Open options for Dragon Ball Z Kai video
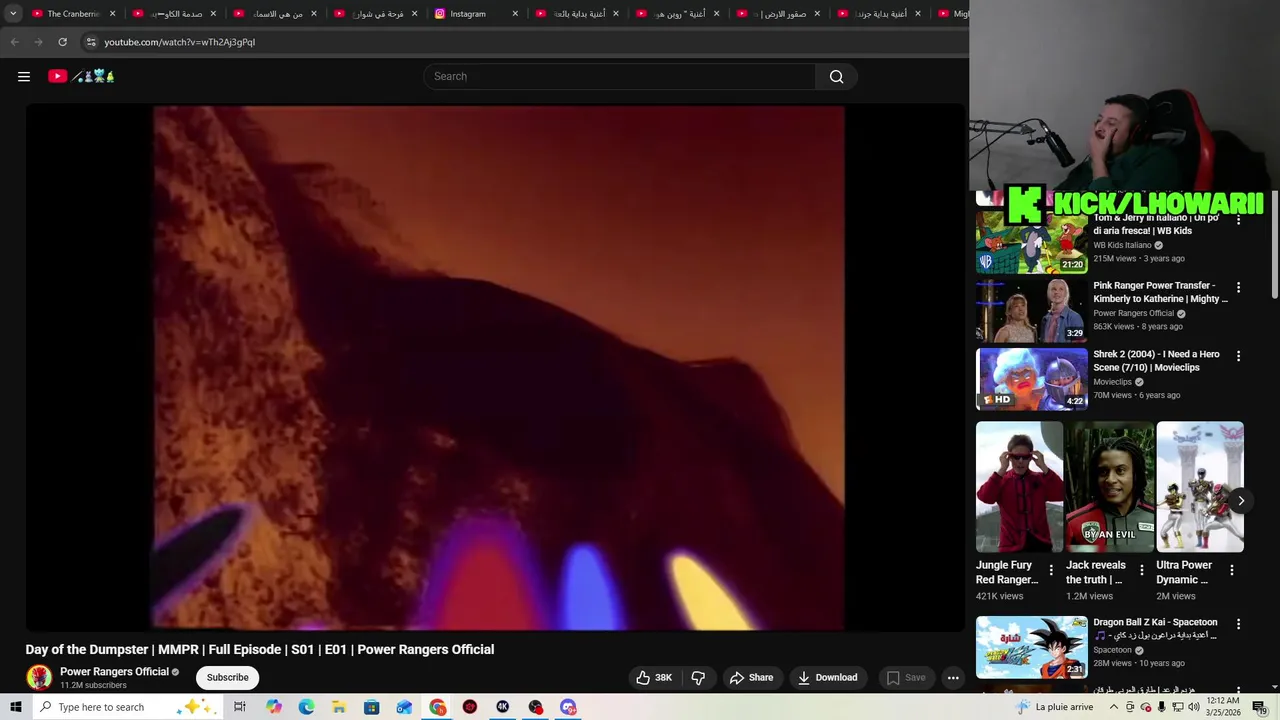The image size is (1280, 720). (x=1238, y=624)
